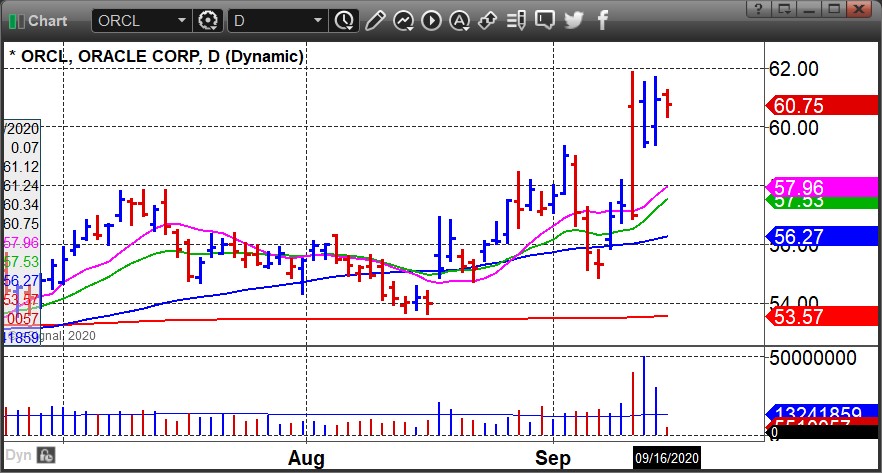Click the play replay button
The height and width of the screenshot is (473, 882).
click(431, 21)
